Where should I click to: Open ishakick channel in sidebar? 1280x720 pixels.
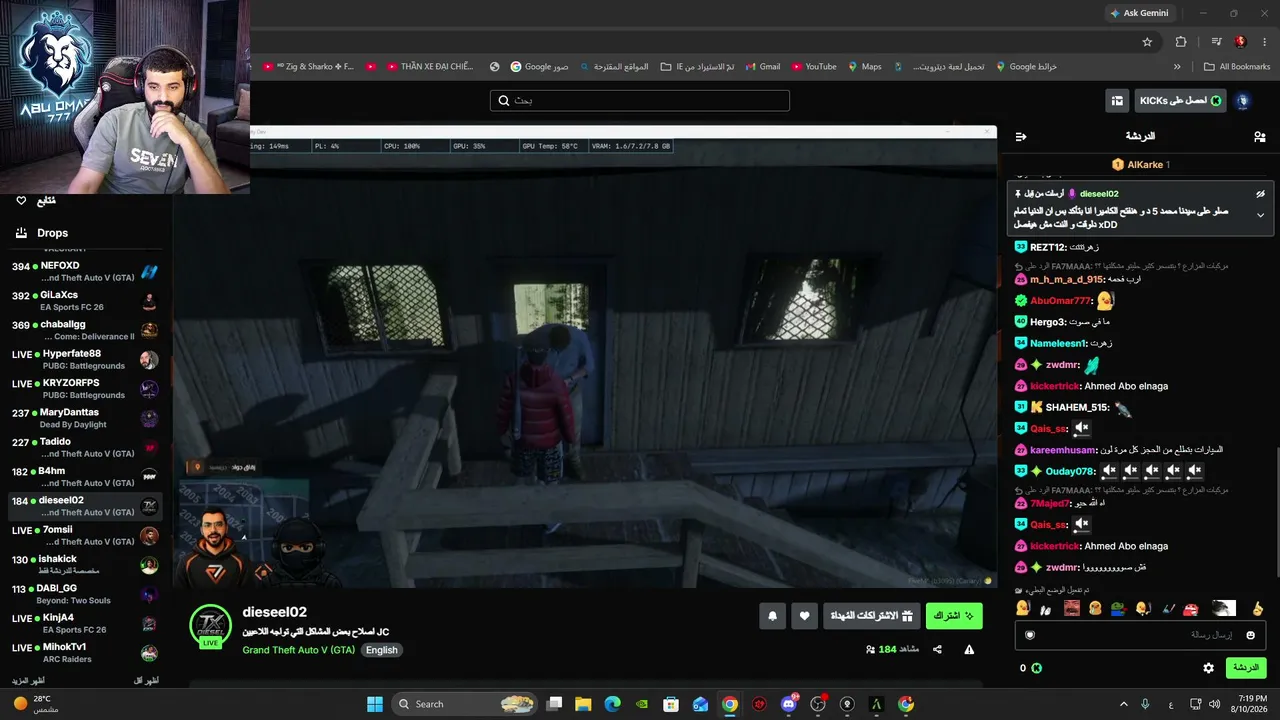[x=84, y=565]
